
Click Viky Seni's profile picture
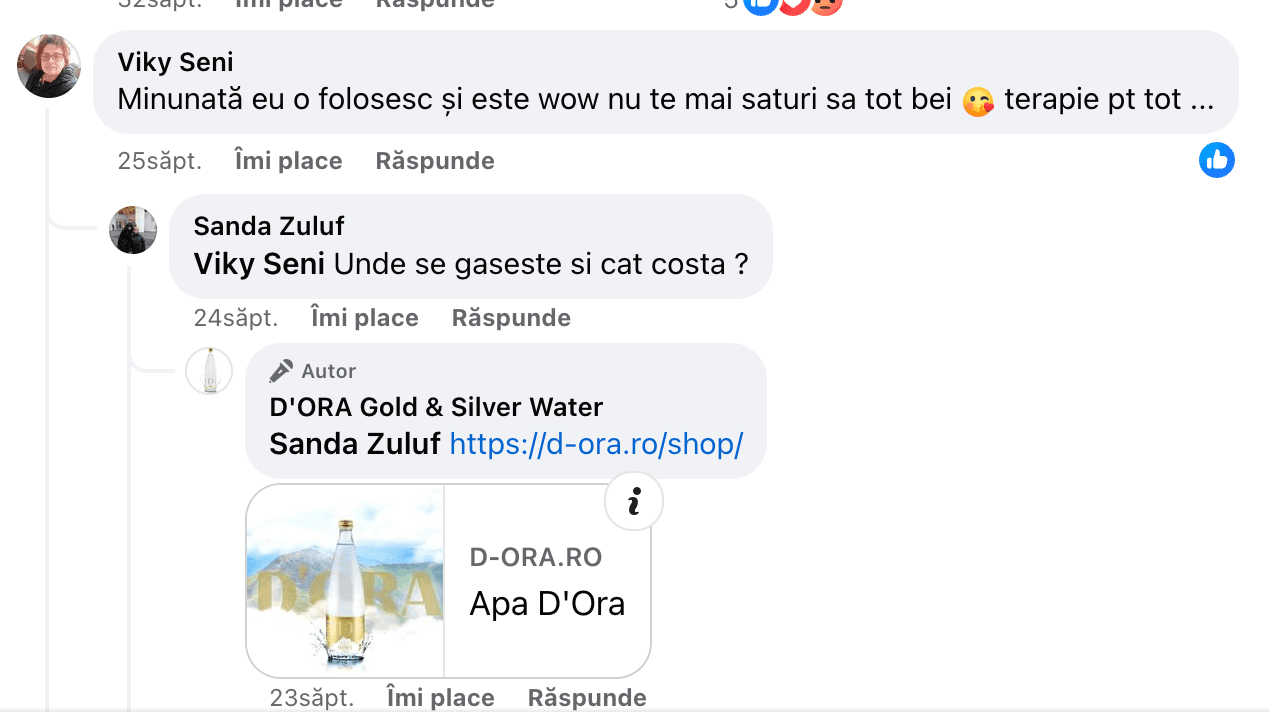[49, 66]
